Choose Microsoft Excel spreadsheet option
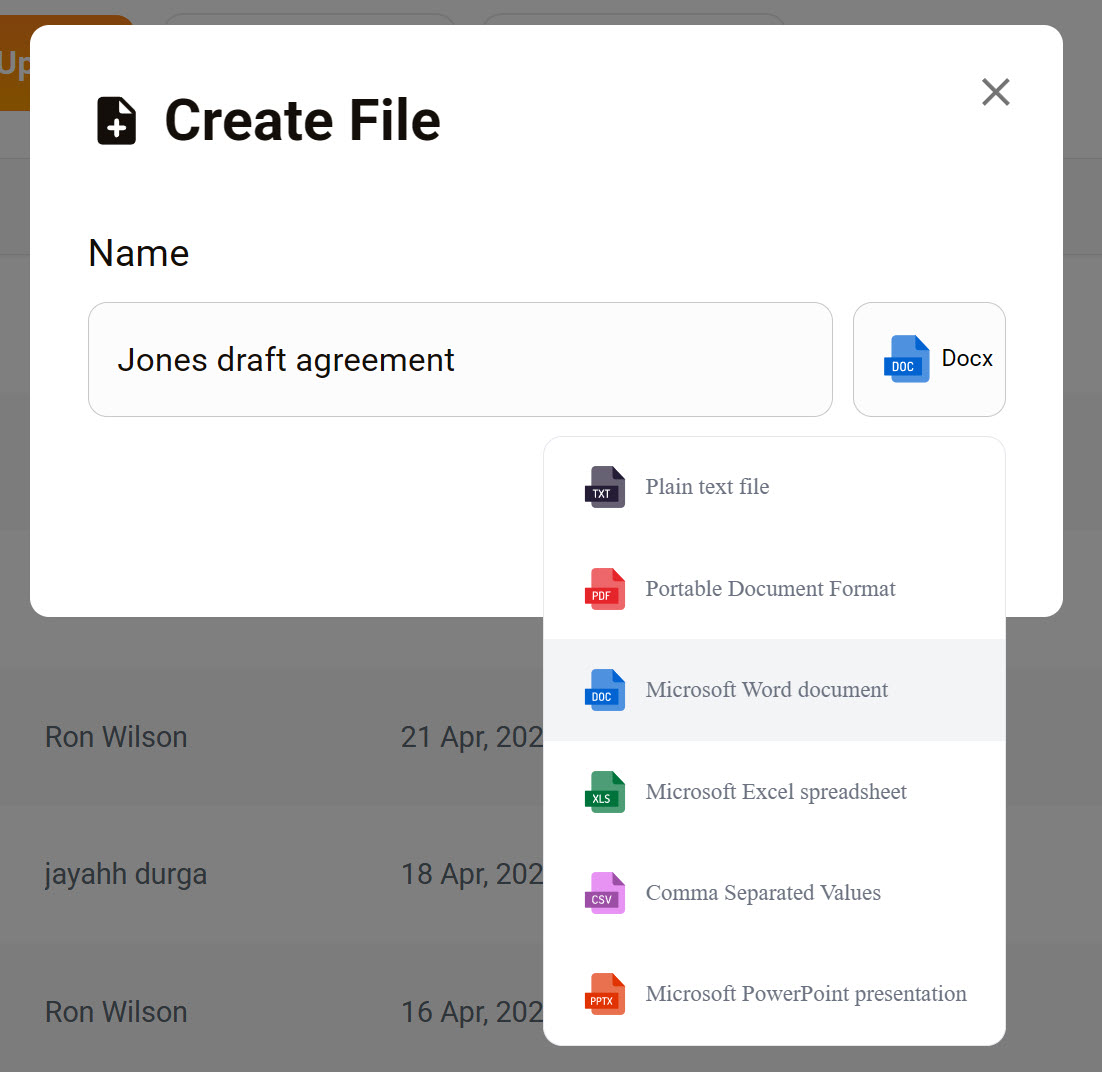Screen dimensions: 1102x1072 coord(774,792)
